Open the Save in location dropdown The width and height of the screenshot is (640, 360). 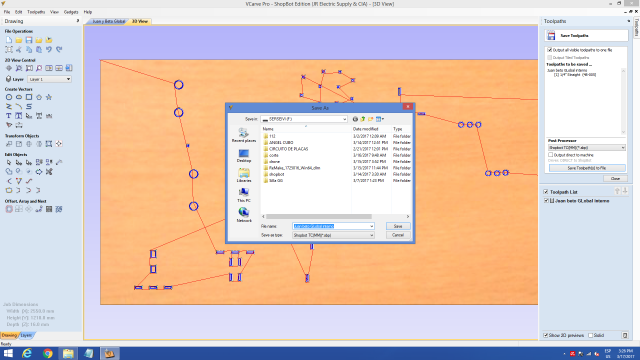point(304,119)
